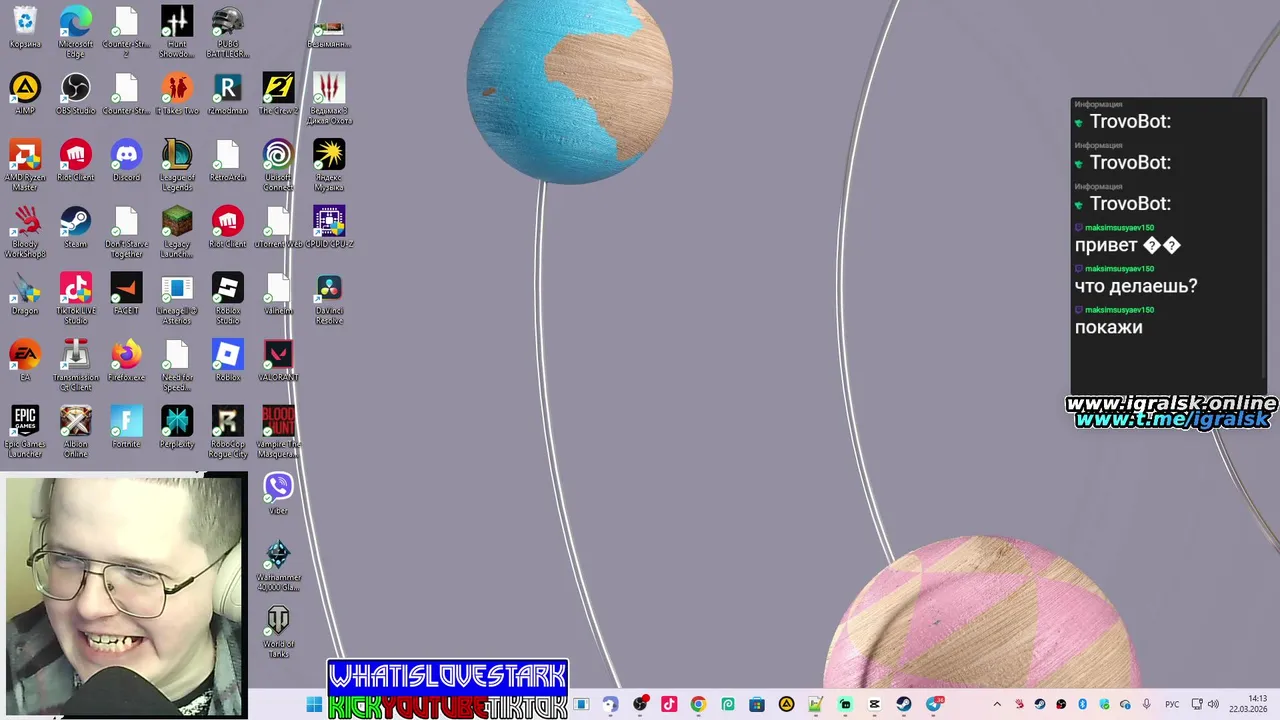The height and width of the screenshot is (720, 1280).
Task: Click the Viber desktop icon
Action: (278, 493)
